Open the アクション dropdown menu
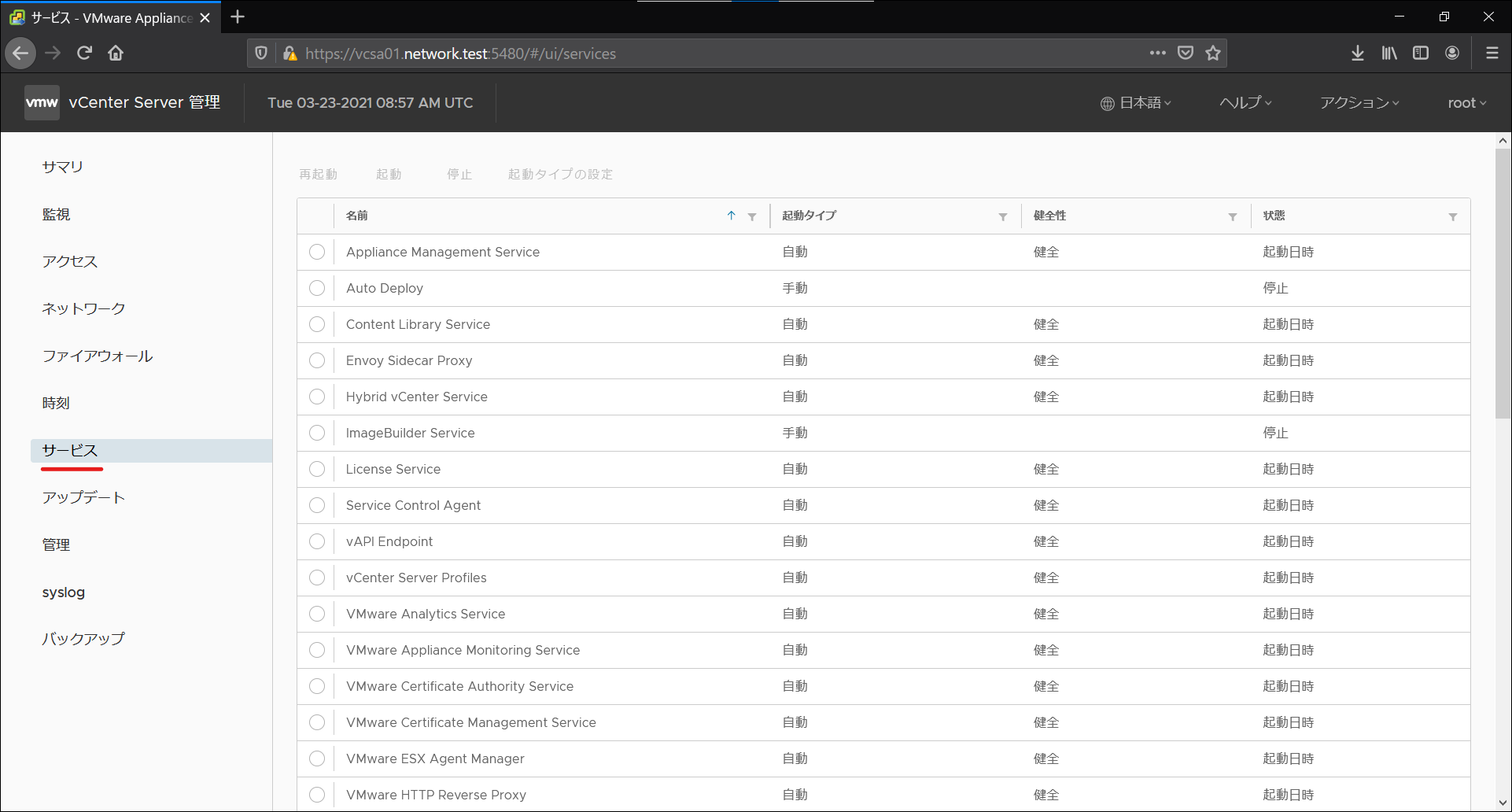 [1359, 103]
